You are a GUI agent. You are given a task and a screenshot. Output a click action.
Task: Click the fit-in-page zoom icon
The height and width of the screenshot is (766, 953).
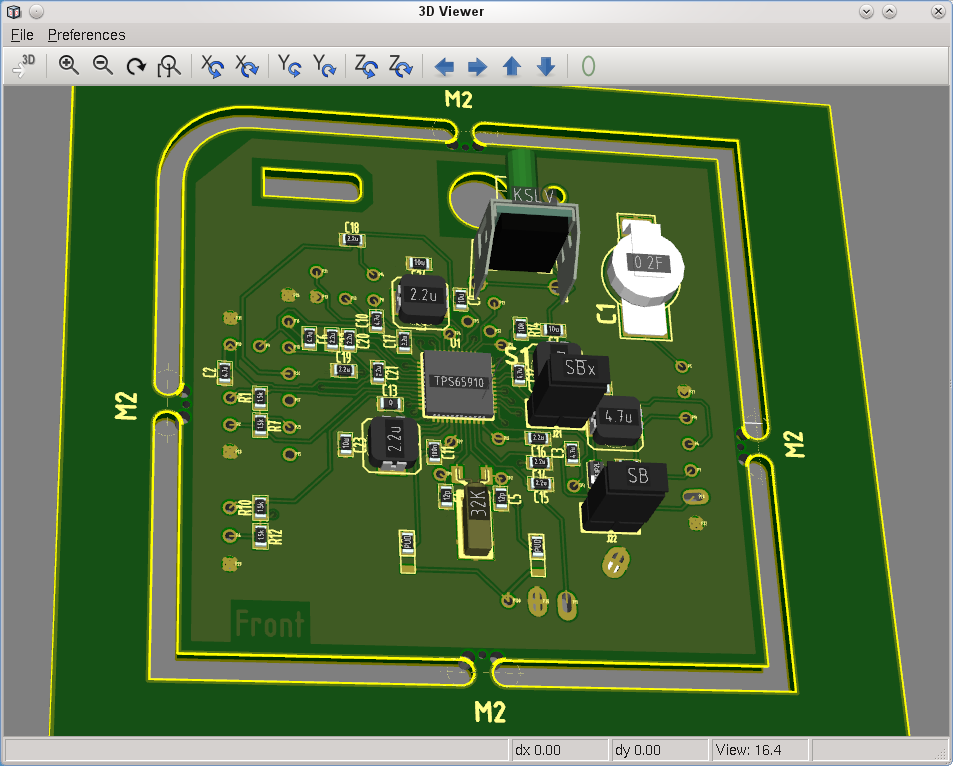169,66
